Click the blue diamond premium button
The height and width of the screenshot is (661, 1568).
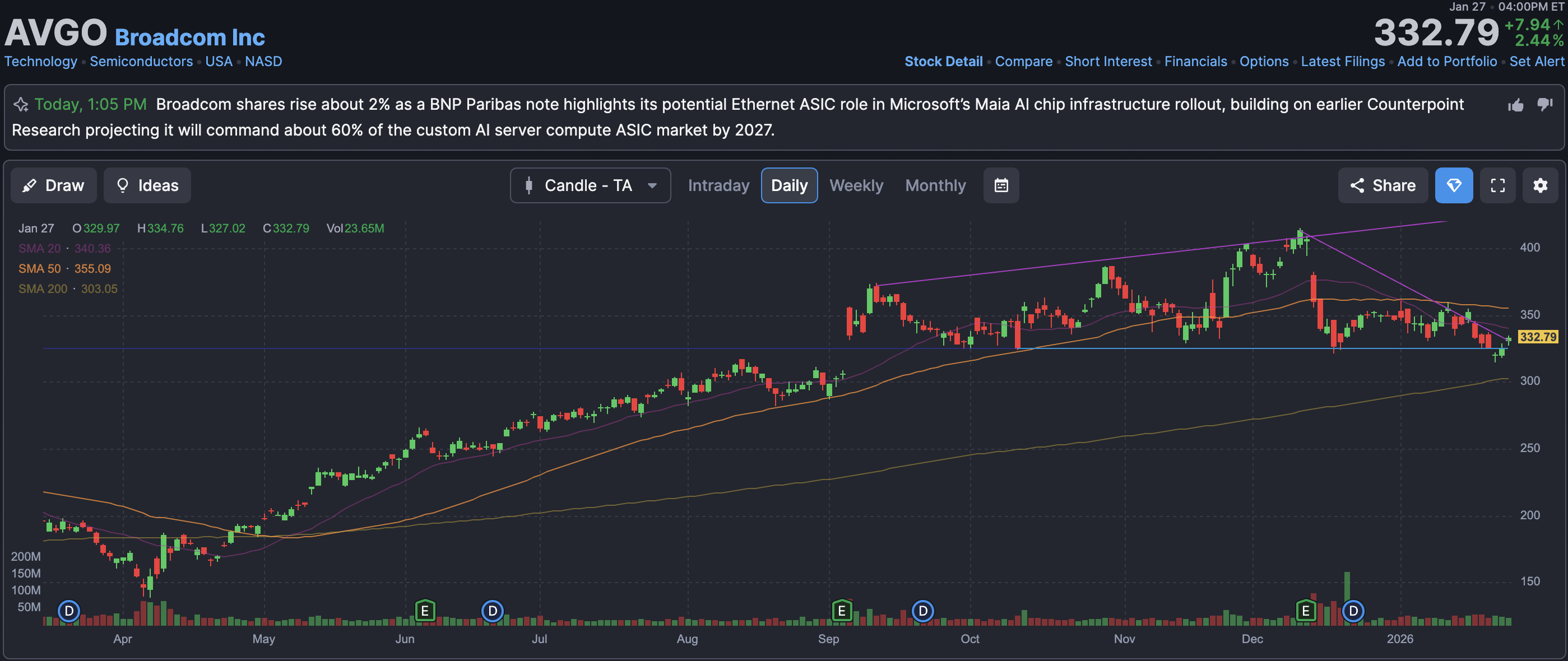[1454, 185]
